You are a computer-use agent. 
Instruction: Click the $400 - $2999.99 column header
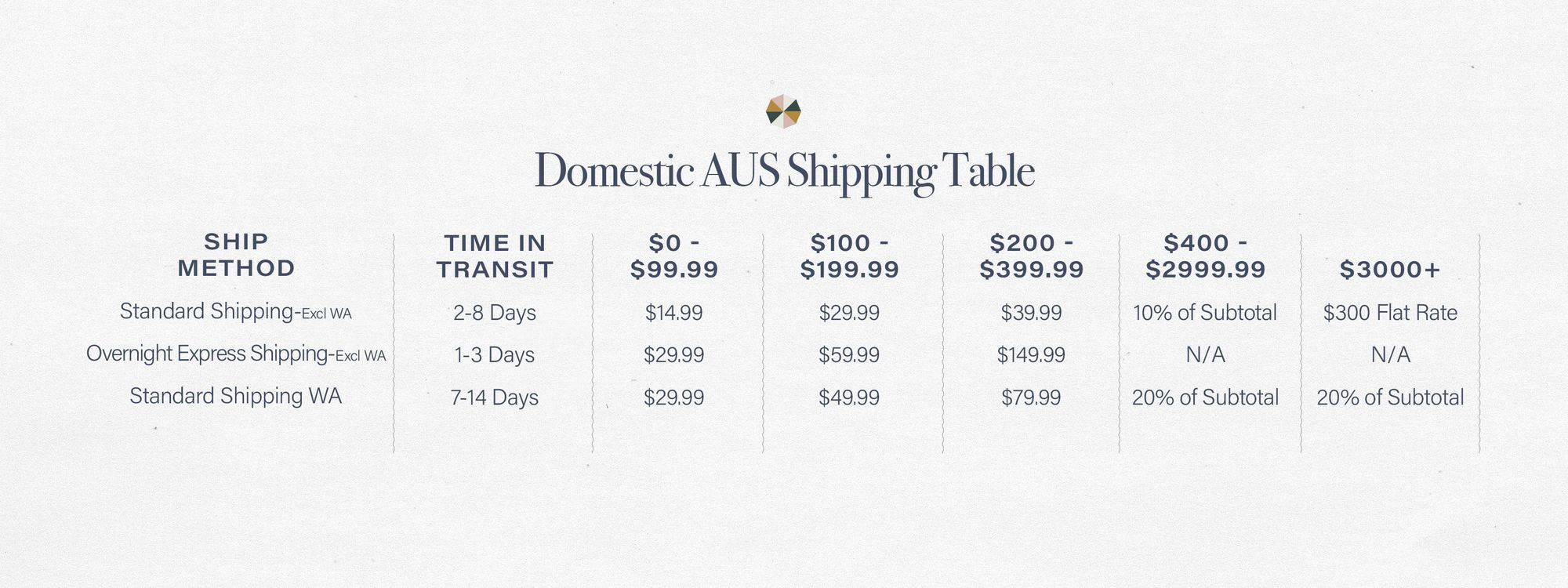[1205, 256]
